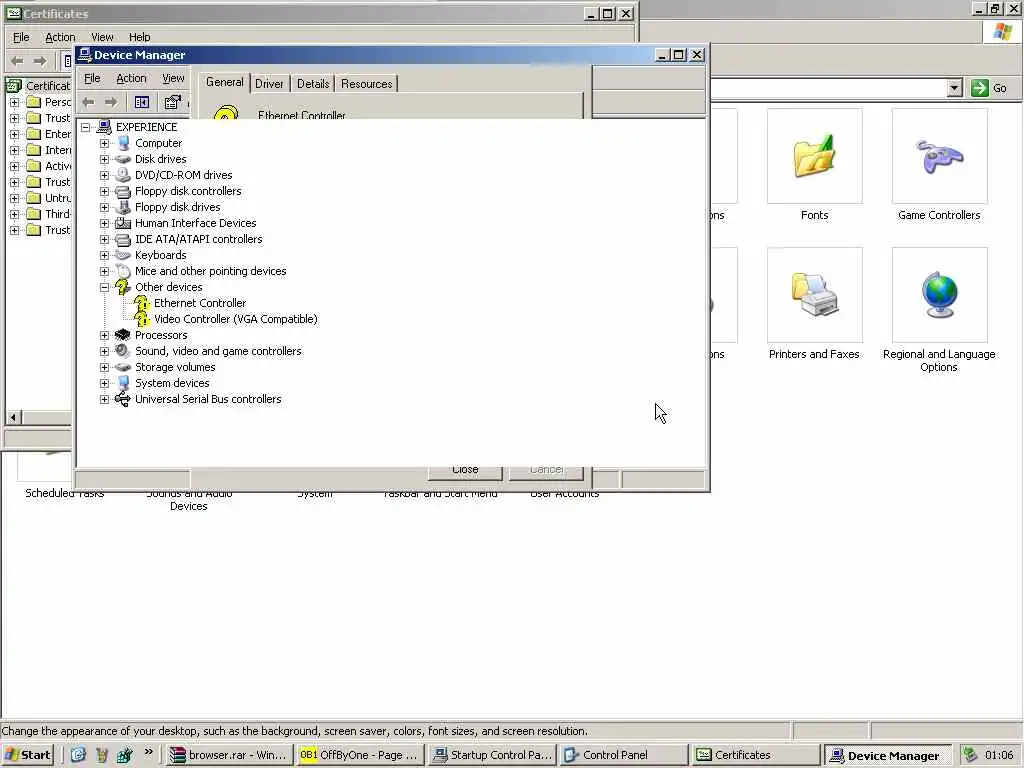The width and height of the screenshot is (1024, 768).
Task: Click Device Manager show/hide console tree icon
Action: coord(142,103)
